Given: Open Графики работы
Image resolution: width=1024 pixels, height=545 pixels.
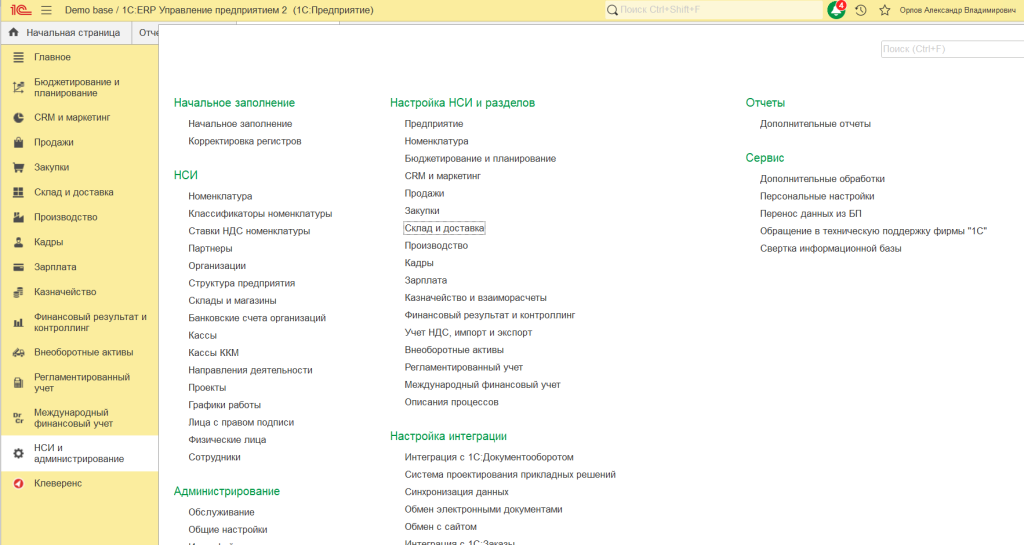Looking at the screenshot, I should click(x=224, y=405).
